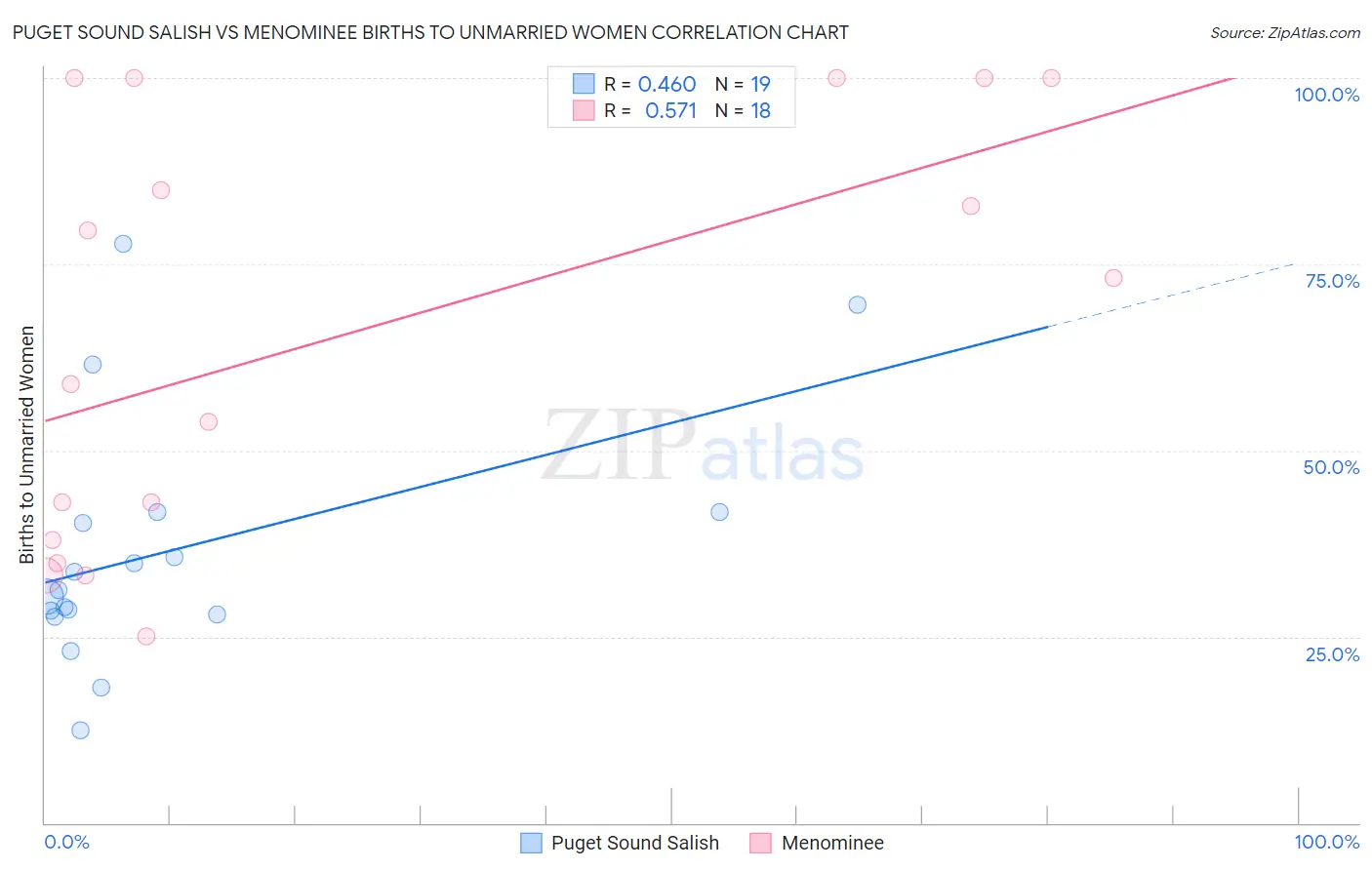Click the pink Menominee legend swatch
The height and width of the screenshot is (870, 1372).
pyautogui.click(x=761, y=843)
